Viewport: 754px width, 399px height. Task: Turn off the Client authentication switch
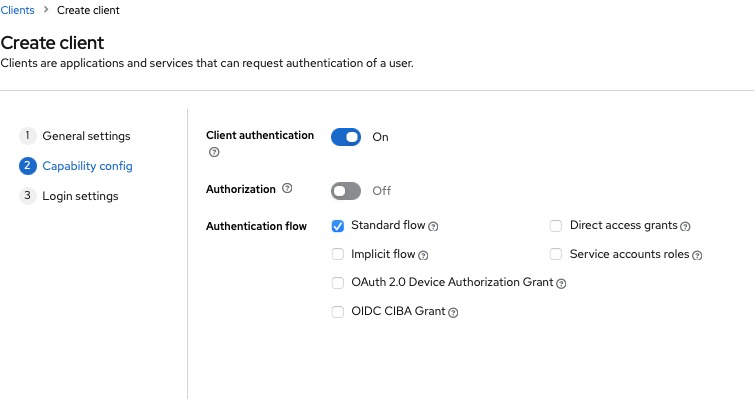(346, 137)
